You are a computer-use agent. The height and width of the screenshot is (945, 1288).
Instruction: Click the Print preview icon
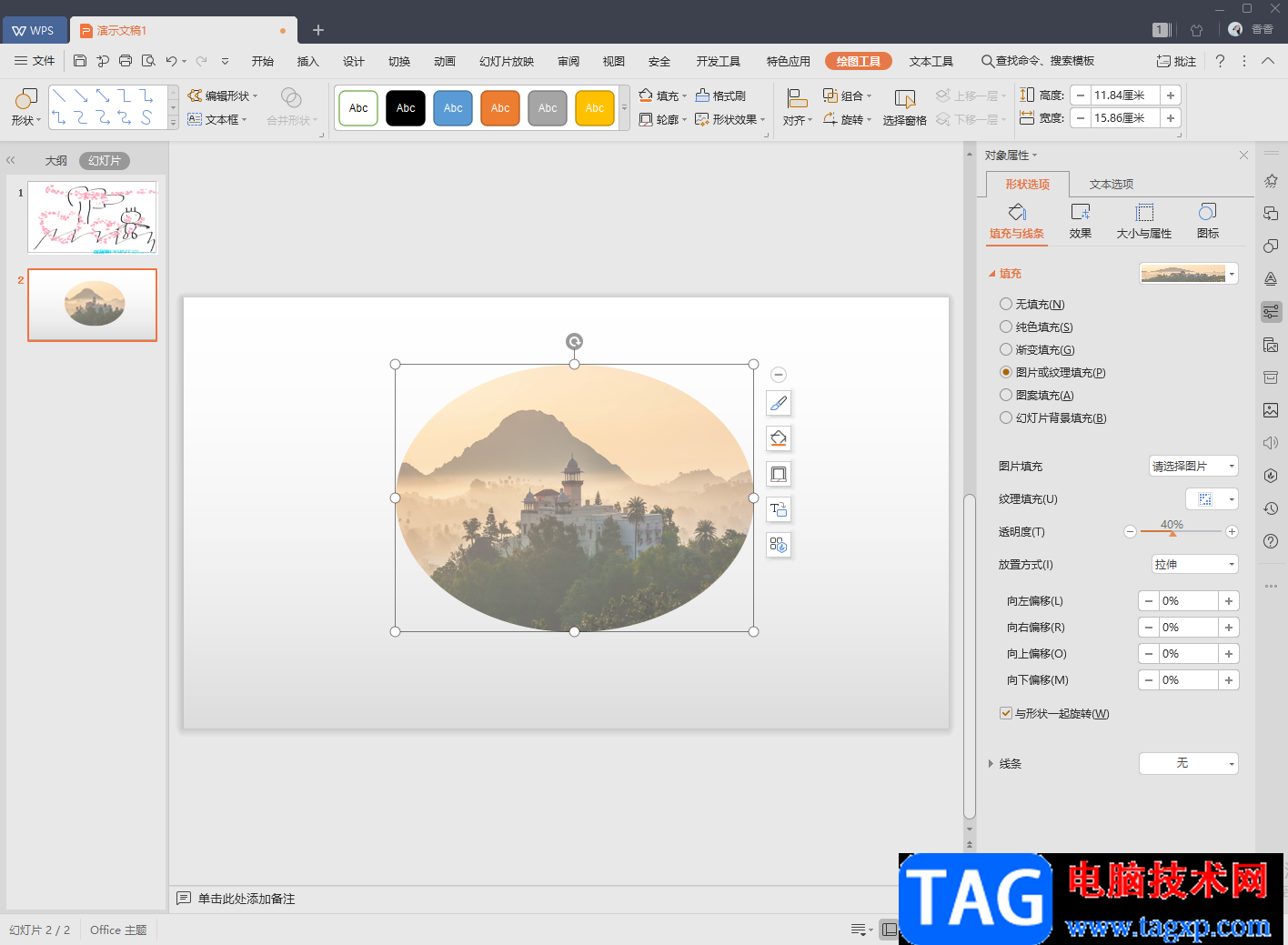[x=148, y=61]
